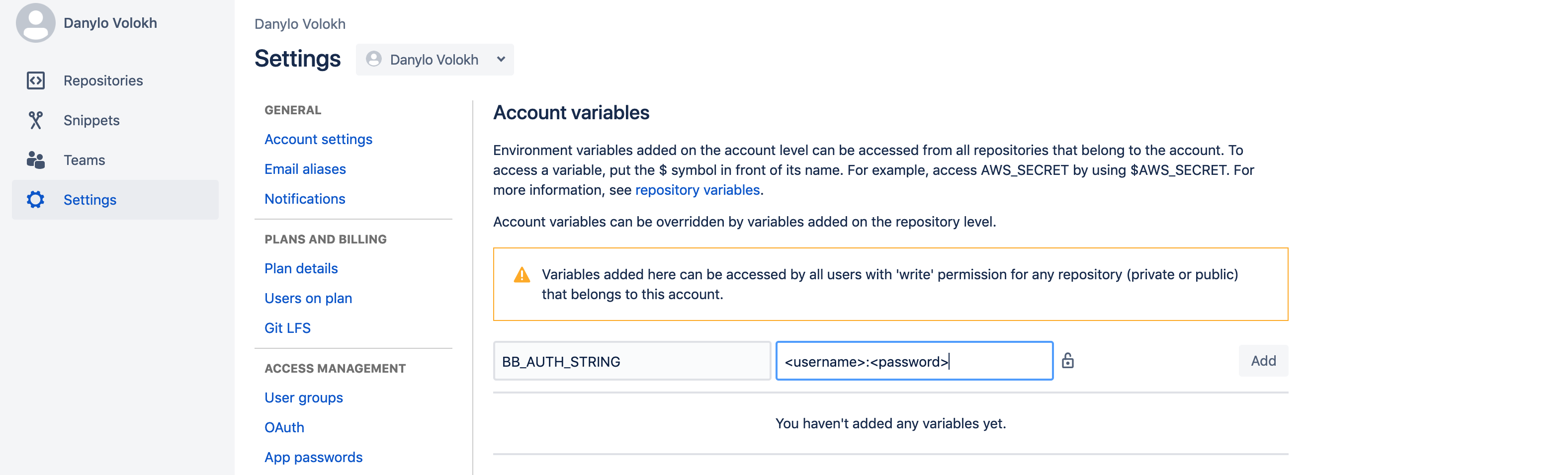1568x475 pixels.
Task: Go to Plan details
Action: (301, 268)
